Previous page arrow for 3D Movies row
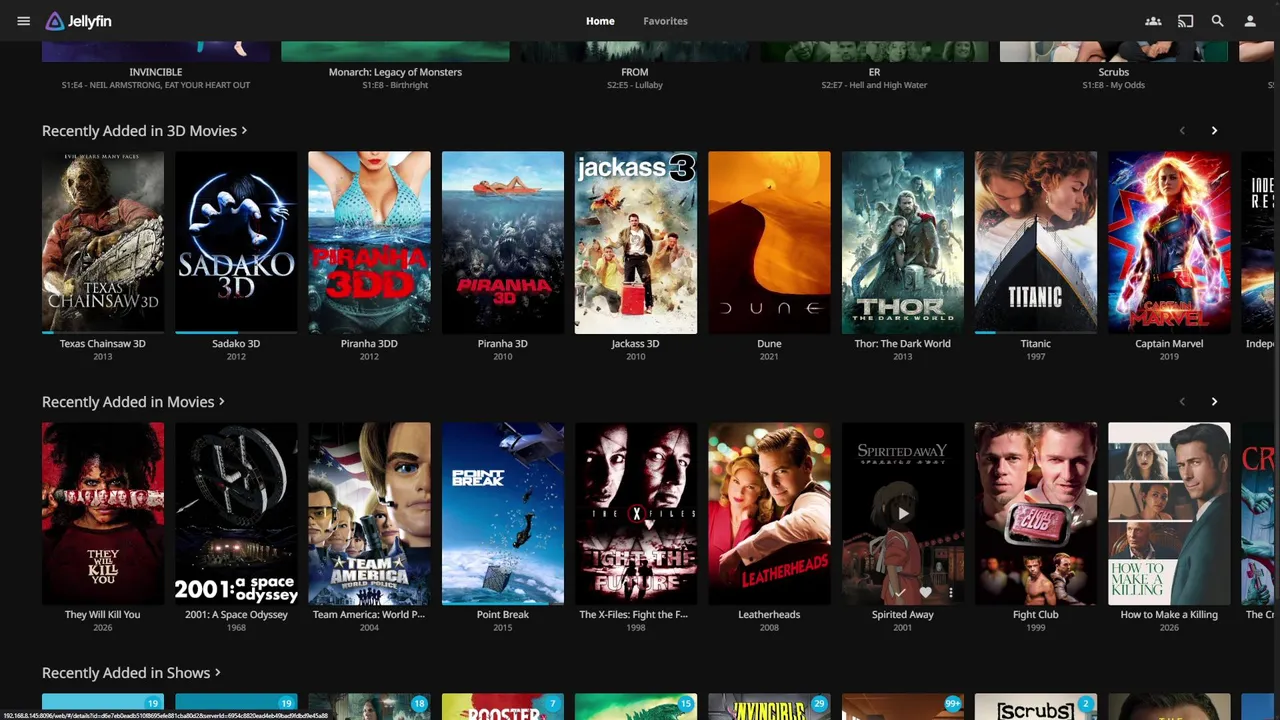 1182,131
